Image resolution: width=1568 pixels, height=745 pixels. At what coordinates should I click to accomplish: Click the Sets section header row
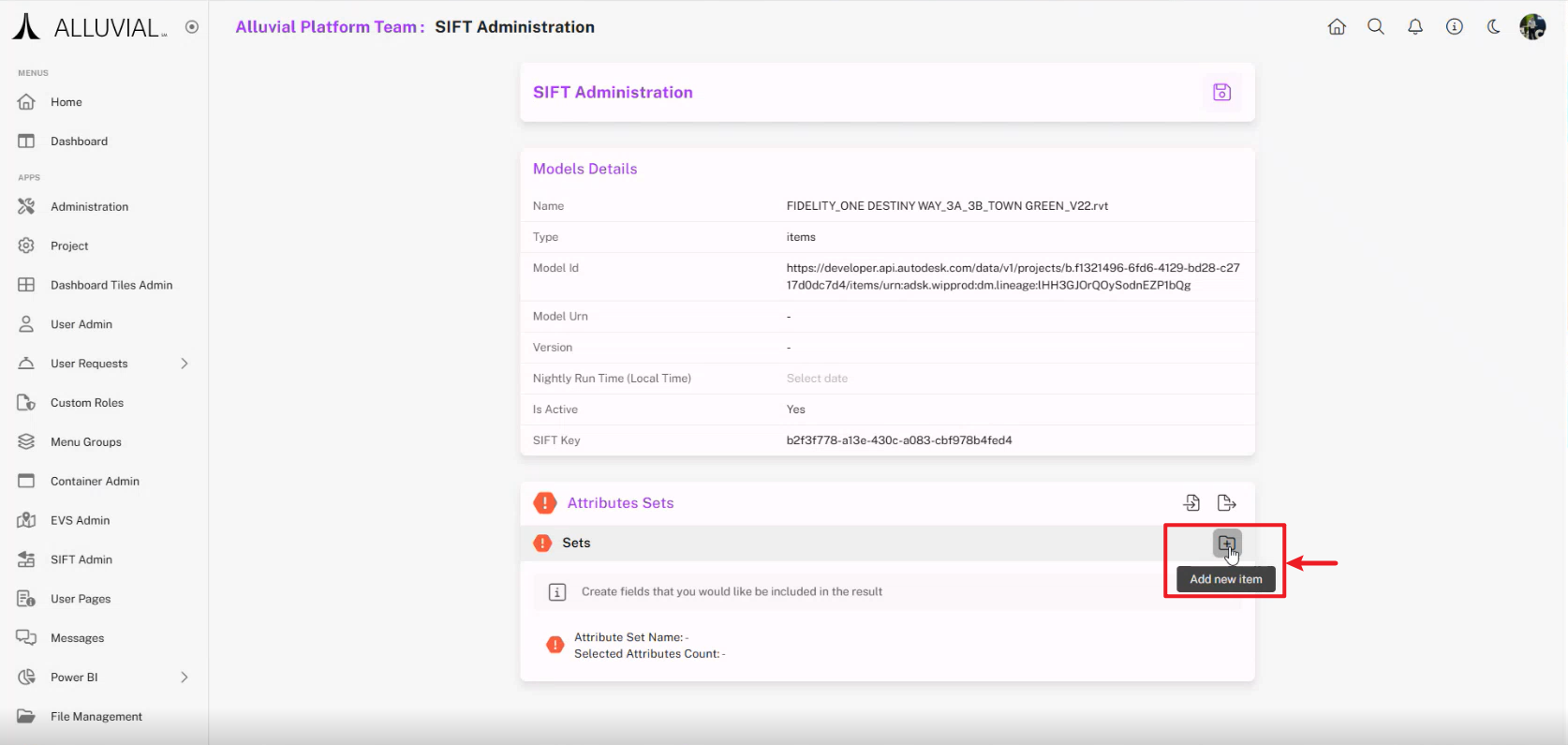(x=843, y=544)
